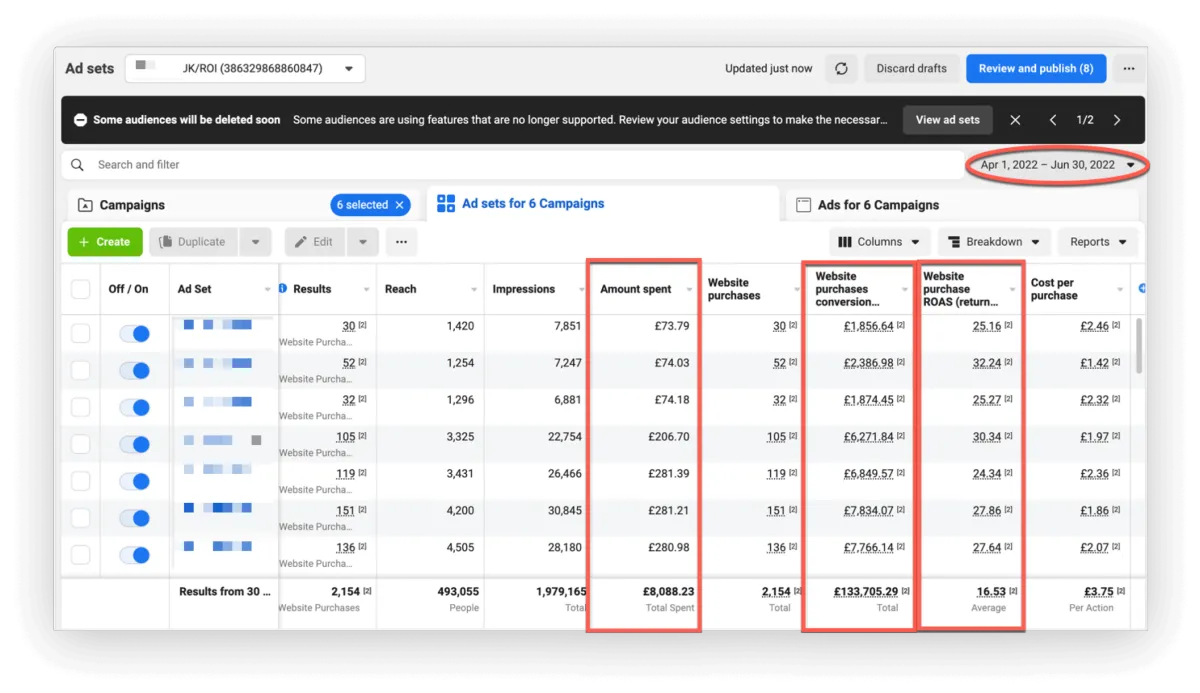Image resolution: width=1200 pixels, height=693 pixels.
Task: Click View ad sets in the banner
Action: pyautogui.click(x=947, y=120)
